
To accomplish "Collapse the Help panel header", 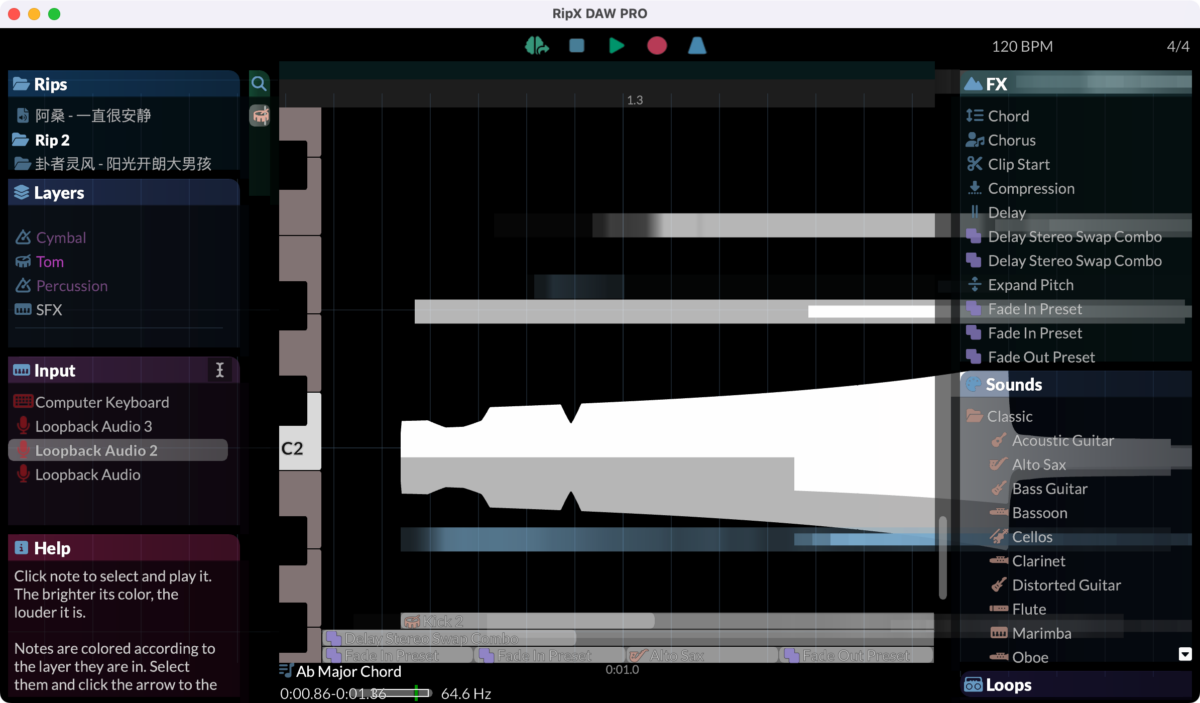I will [x=124, y=548].
